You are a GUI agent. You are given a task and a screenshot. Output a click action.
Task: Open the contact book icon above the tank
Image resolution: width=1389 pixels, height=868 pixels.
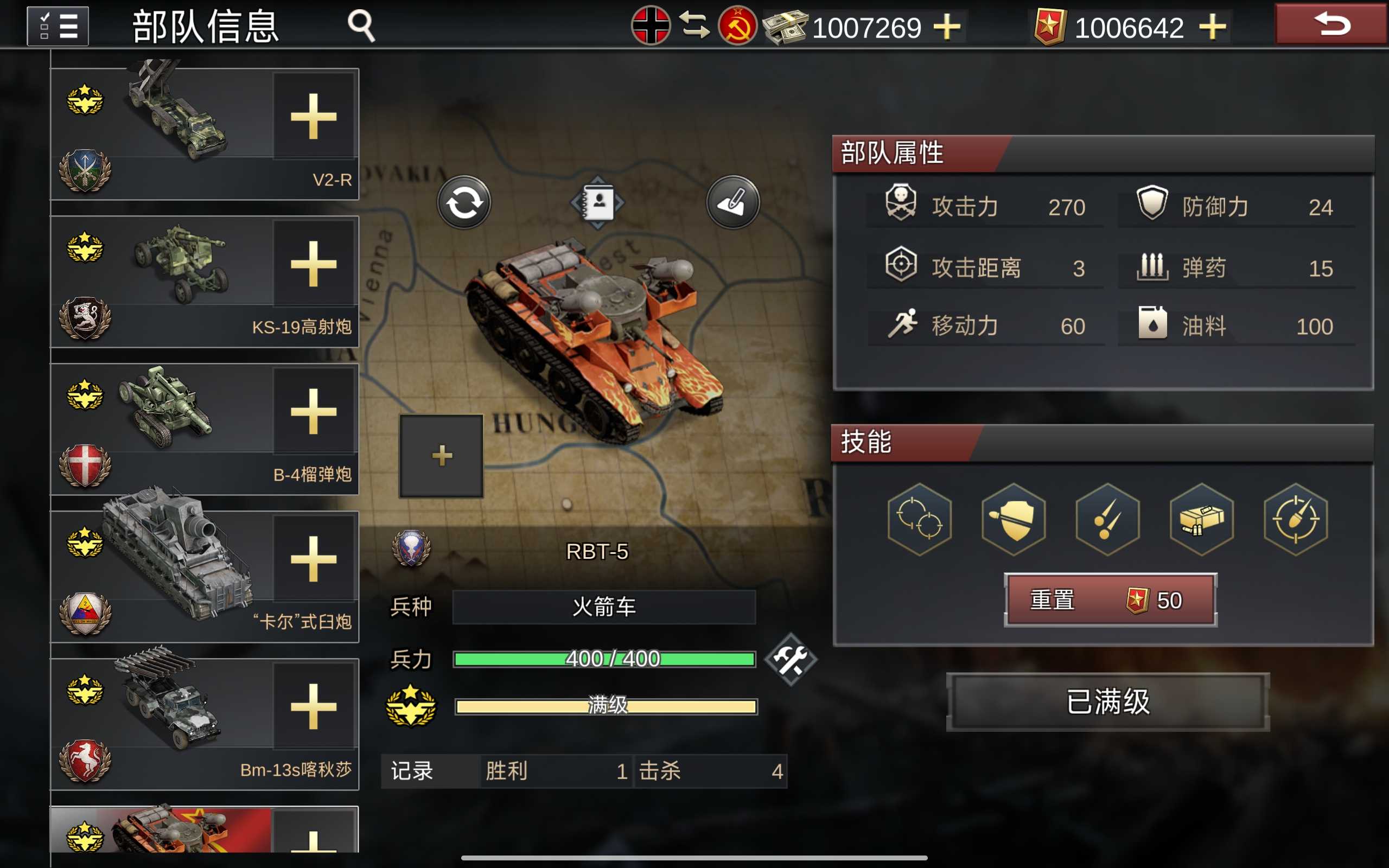point(597,203)
